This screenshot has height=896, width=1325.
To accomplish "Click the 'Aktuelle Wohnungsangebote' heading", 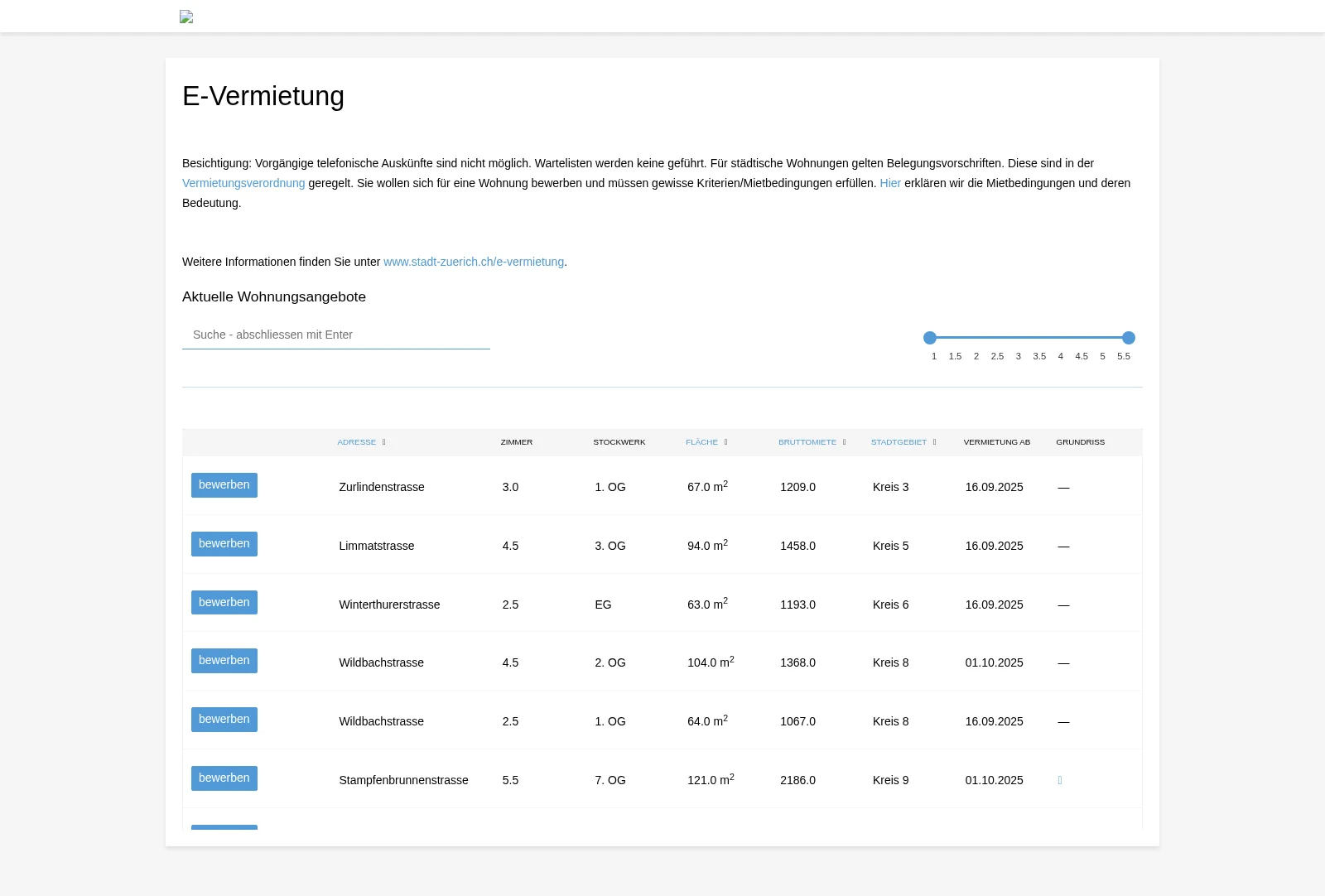I will [x=274, y=296].
